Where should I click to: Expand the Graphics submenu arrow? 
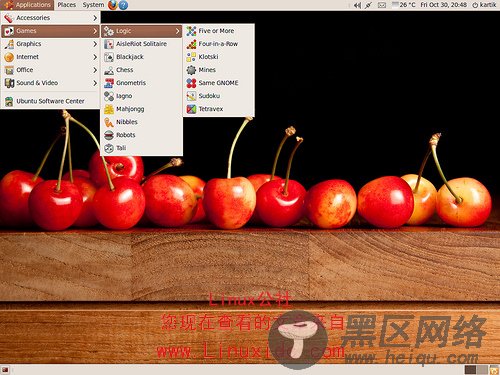(95, 44)
